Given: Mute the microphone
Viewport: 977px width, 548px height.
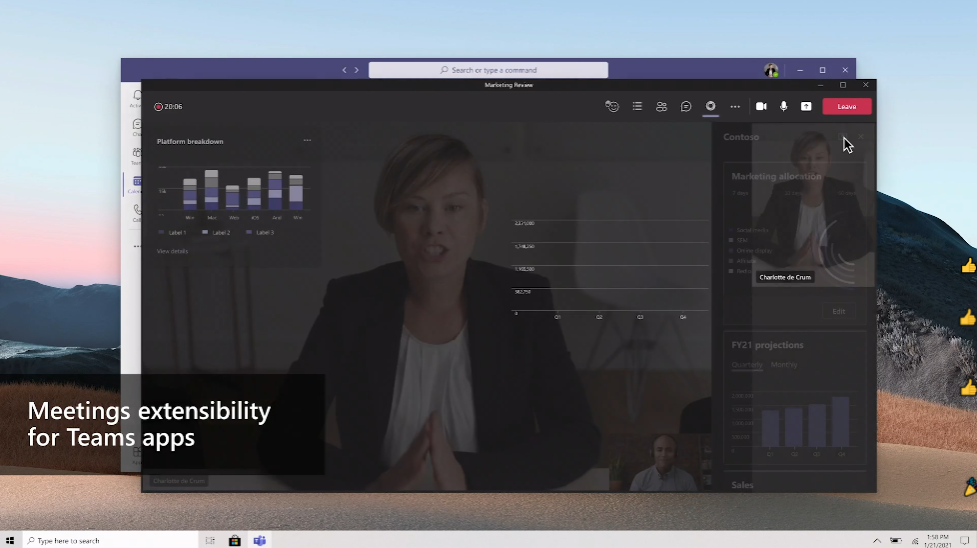Looking at the screenshot, I should tap(784, 106).
